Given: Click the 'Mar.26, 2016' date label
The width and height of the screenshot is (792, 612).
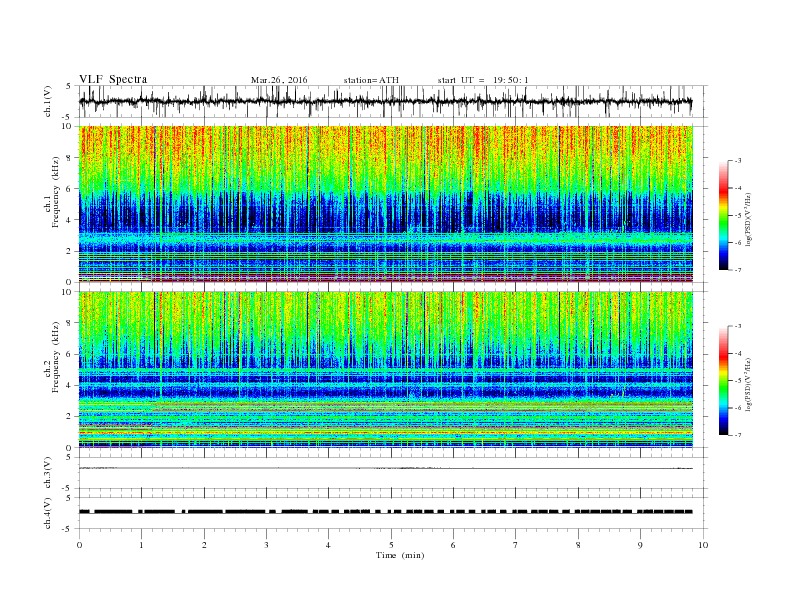Looking at the screenshot, I should (x=279, y=80).
